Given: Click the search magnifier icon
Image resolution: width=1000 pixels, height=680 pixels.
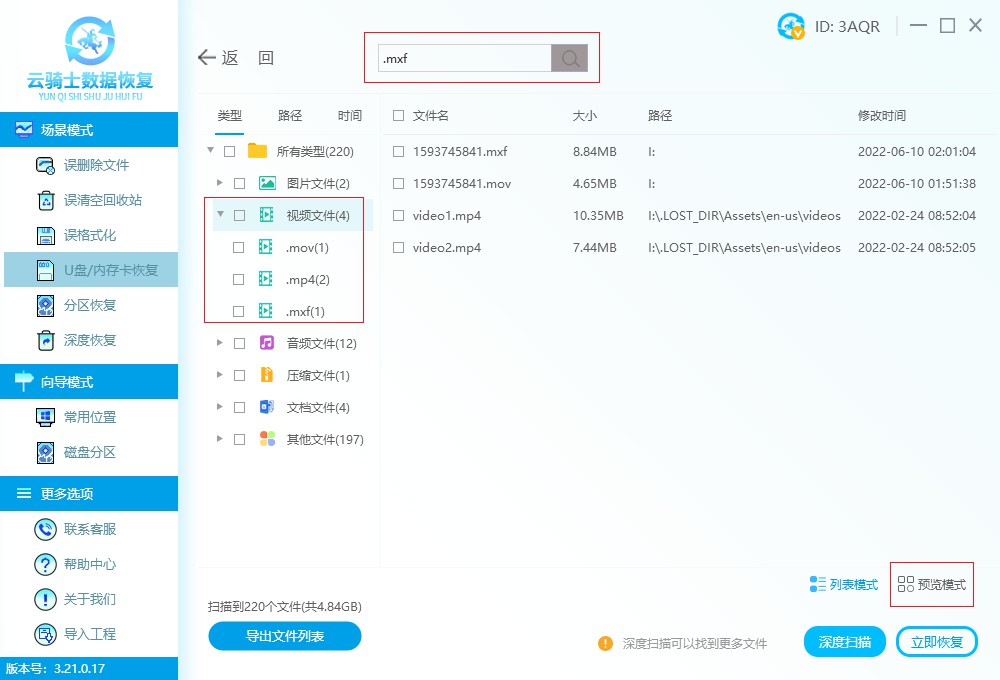Looking at the screenshot, I should tap(569, 58).
